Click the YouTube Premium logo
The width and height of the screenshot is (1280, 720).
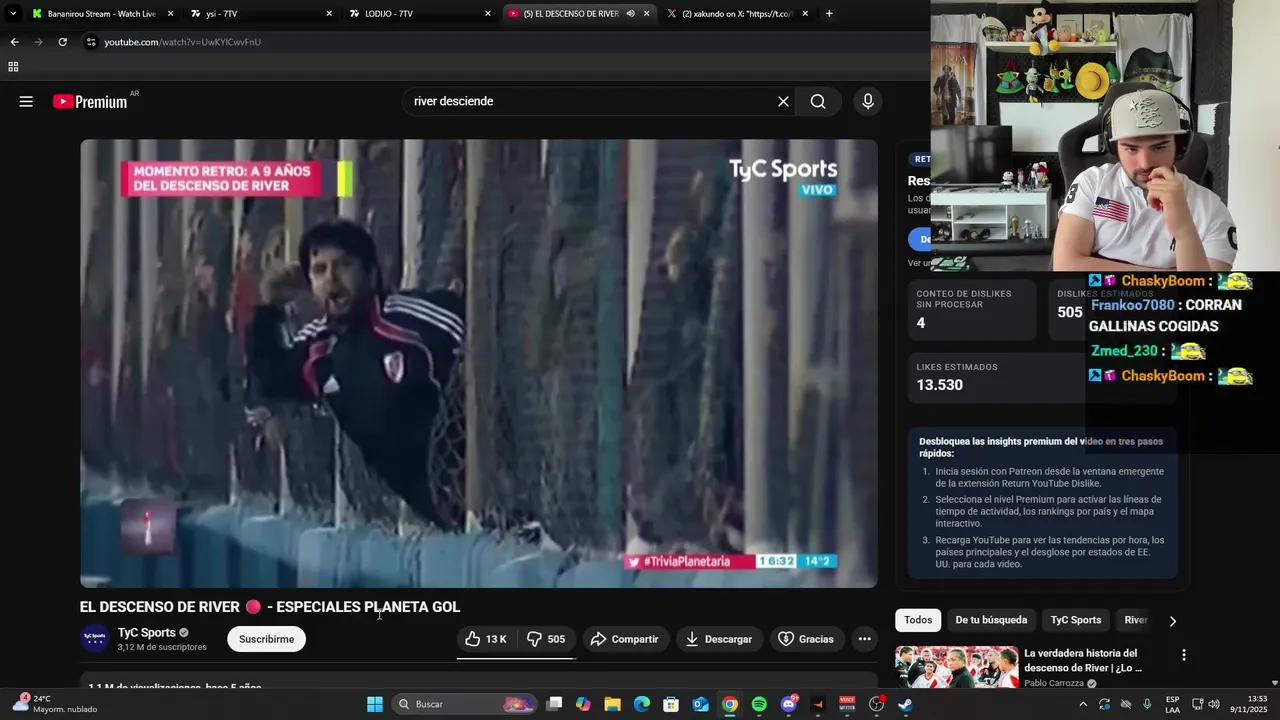90,101
